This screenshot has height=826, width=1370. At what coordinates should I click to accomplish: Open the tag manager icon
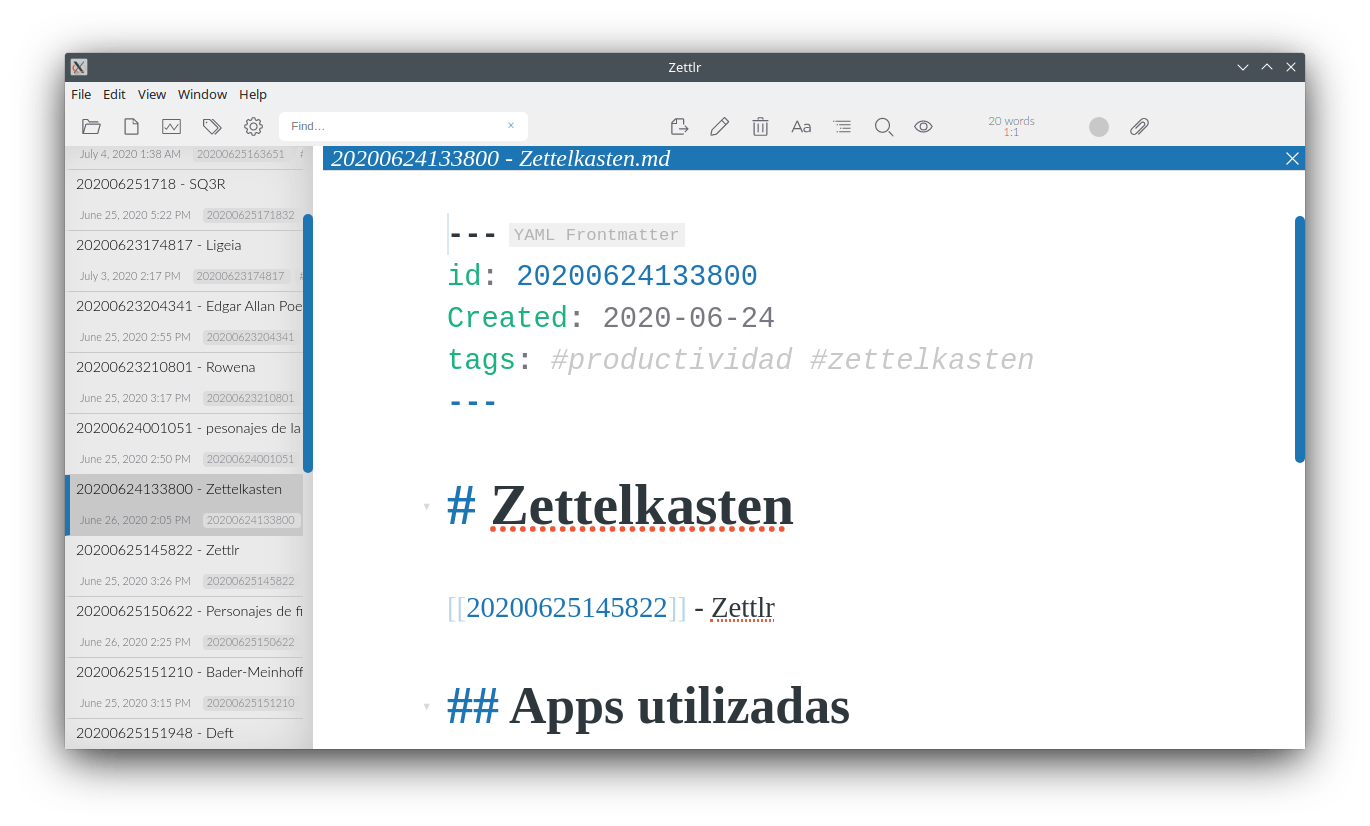(212, 126)
